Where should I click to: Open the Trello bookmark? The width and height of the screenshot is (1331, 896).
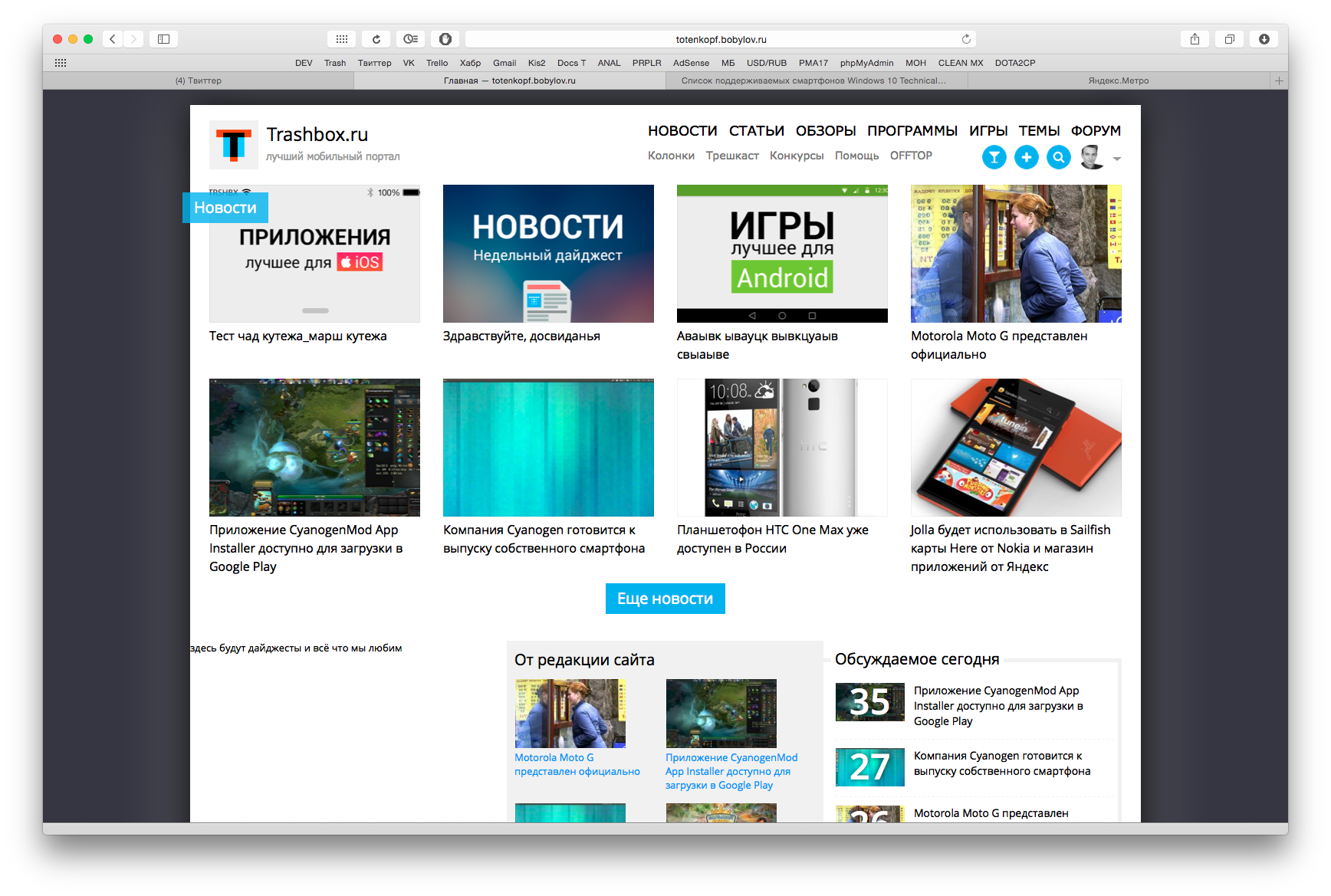pos(437,63)
